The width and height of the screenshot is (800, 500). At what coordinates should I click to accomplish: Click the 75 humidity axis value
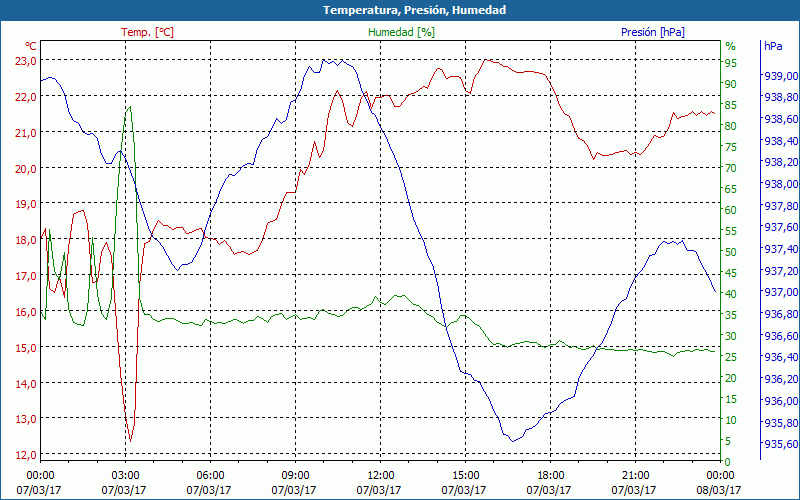coord(731,147)
